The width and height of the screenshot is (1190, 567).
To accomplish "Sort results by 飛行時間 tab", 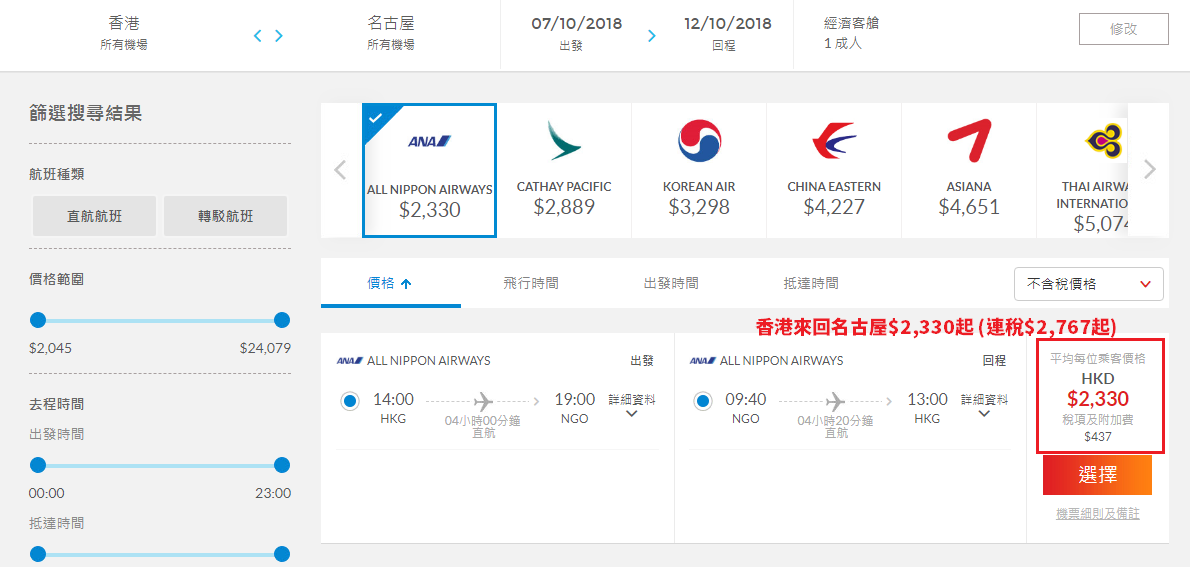I will pos(530,284).
